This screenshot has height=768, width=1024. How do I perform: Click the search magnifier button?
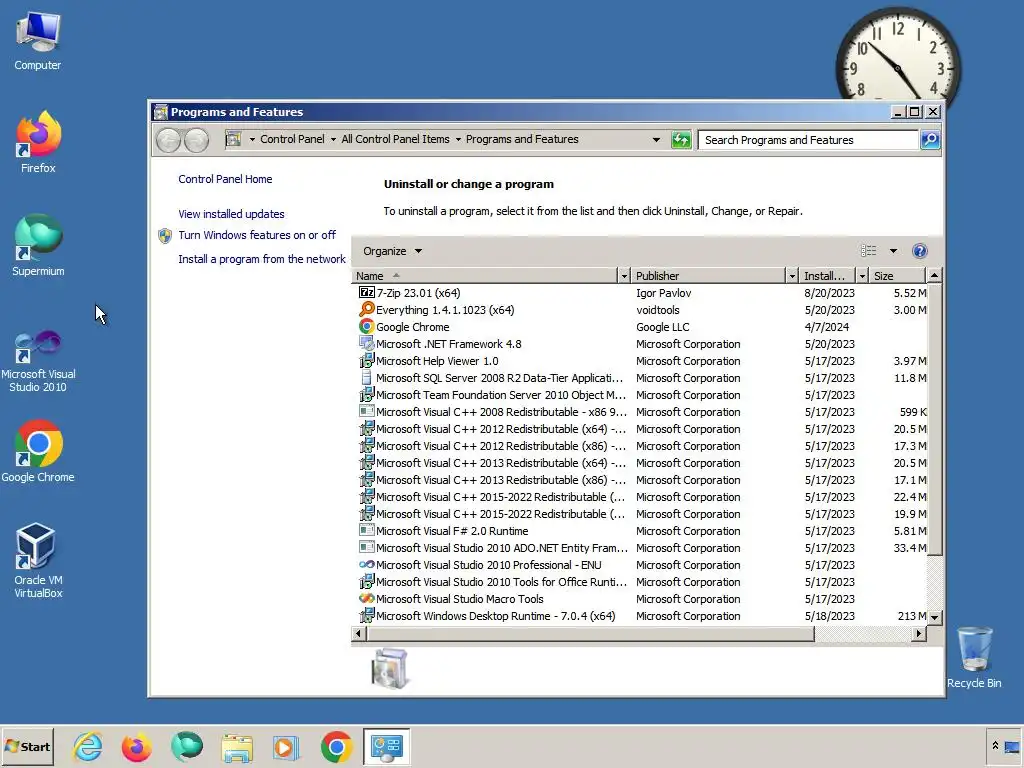tap(930, 140)
